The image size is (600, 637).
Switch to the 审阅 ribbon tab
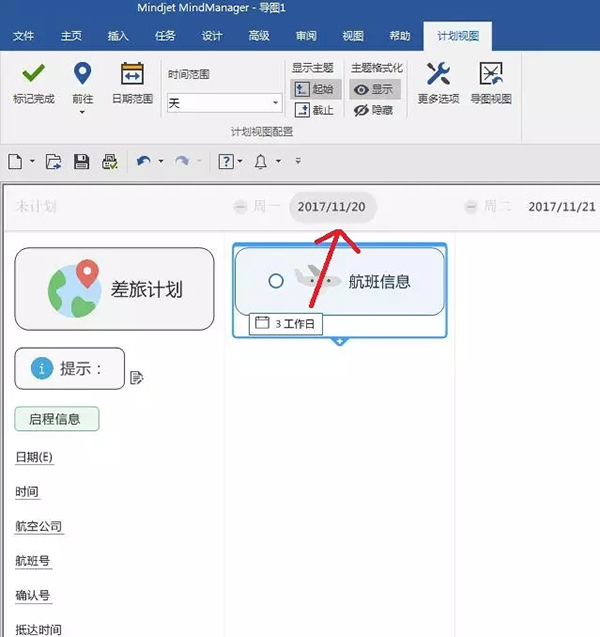tap(306, 36)
